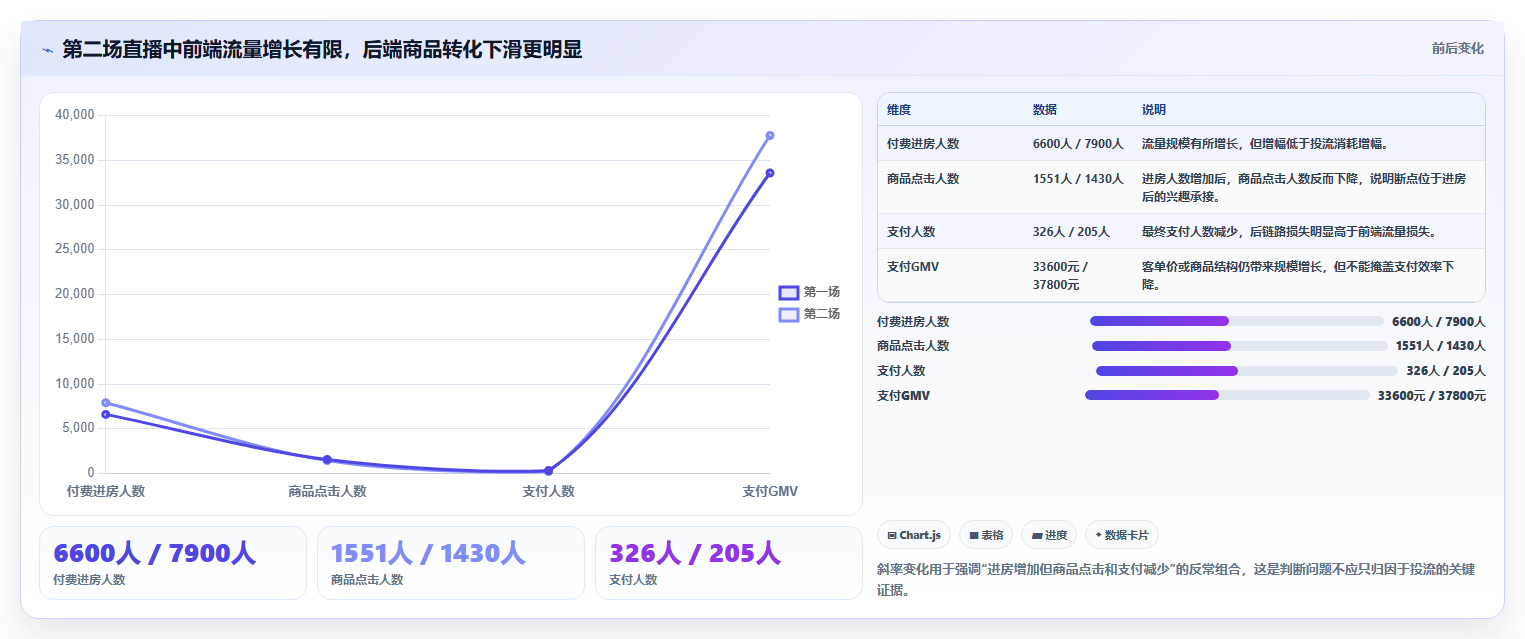
Task: Click the y-axis label 5,000
Action: coord(77,428)
